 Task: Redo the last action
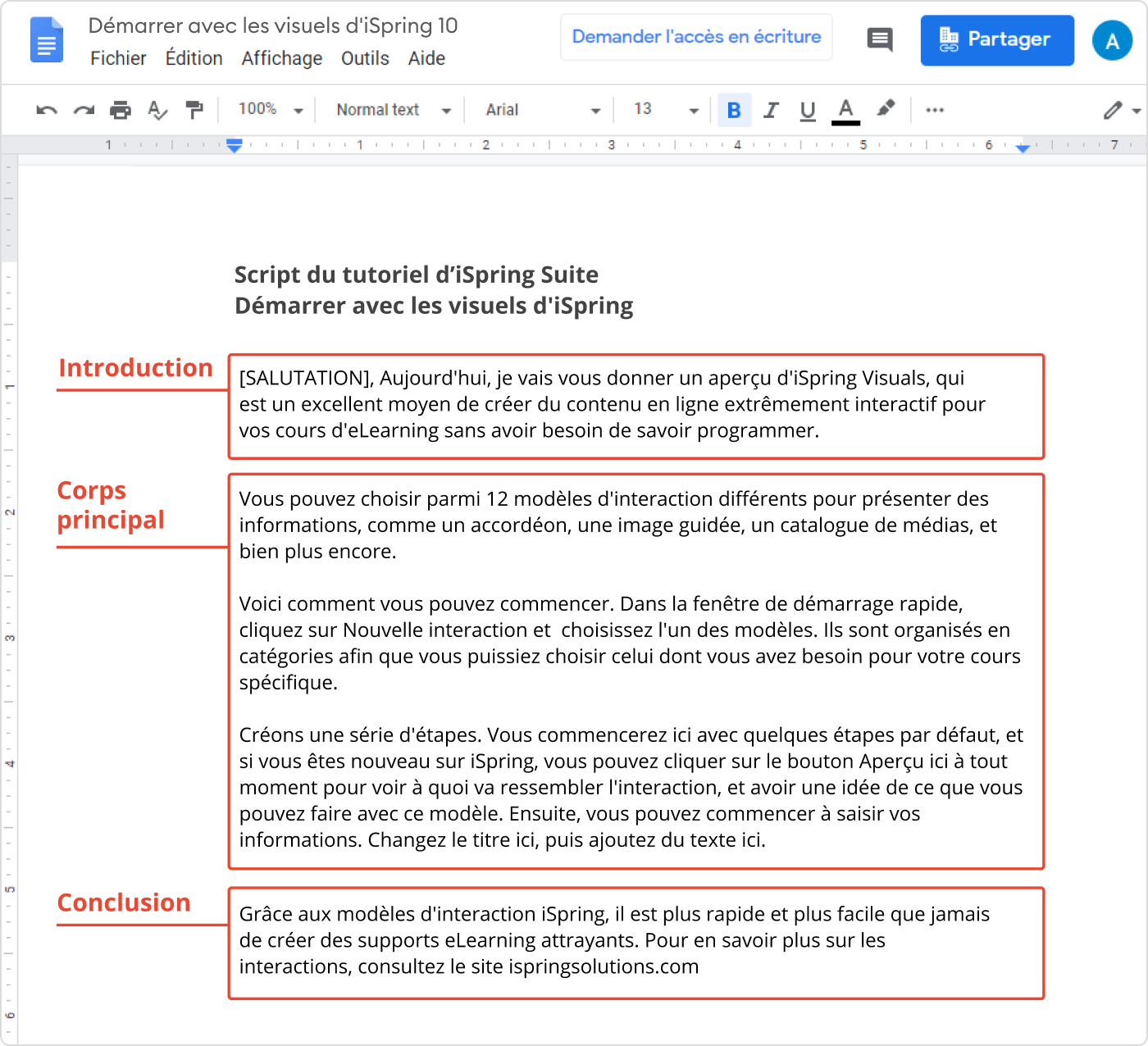click(84, 110)
